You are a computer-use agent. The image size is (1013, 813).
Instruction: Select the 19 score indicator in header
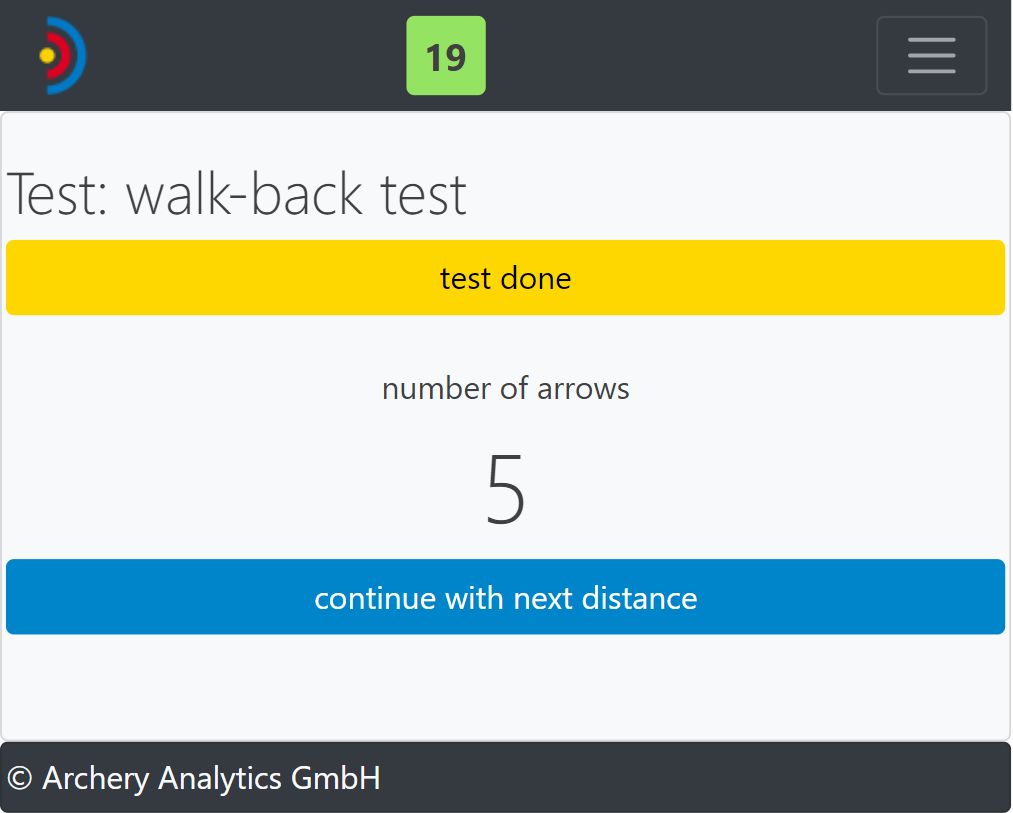[x=446, y=56]
